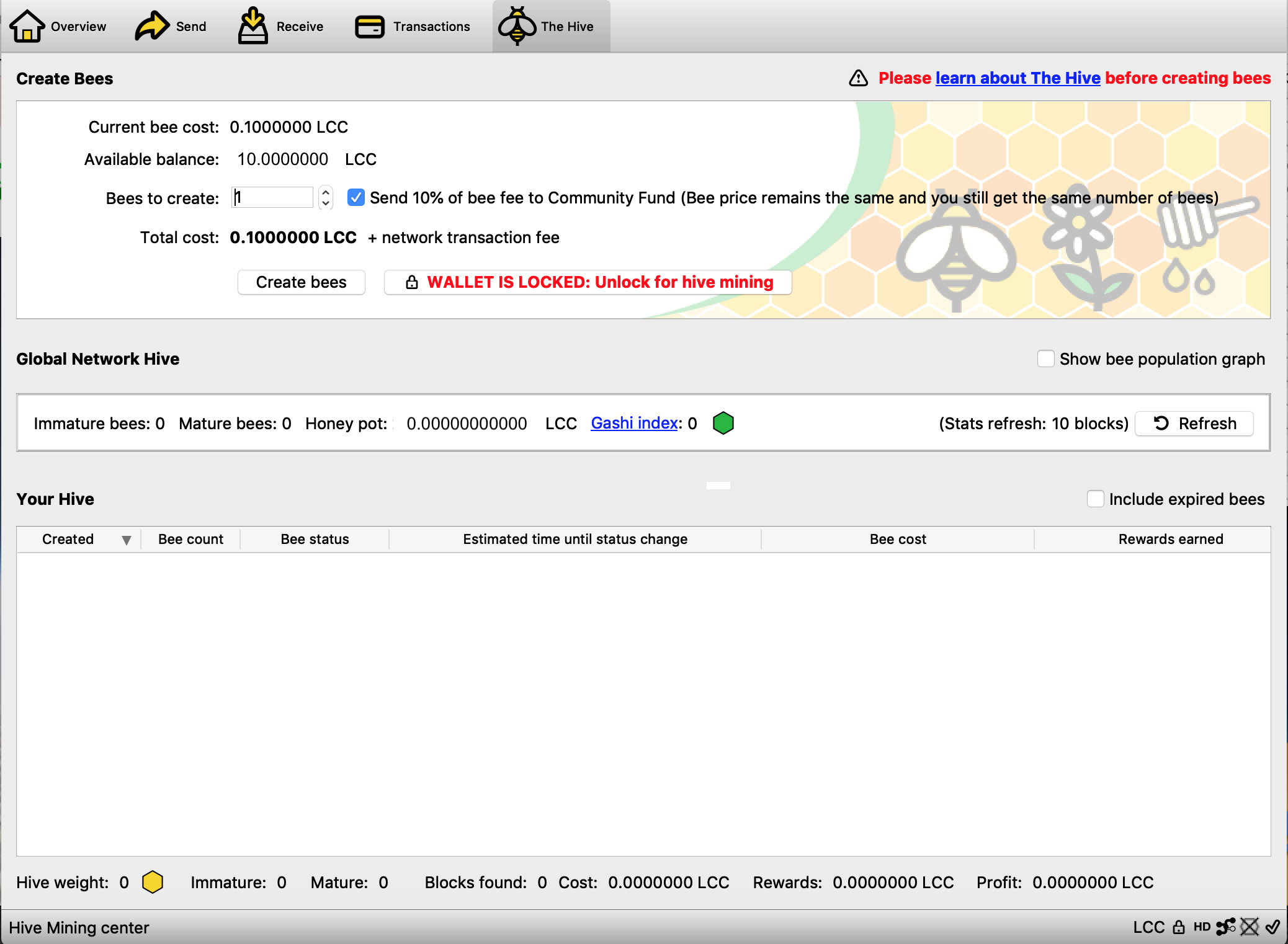This screenshot has width=1288, height=944.
Task: Switch to the Transactions tab
Action: point(413,27)
